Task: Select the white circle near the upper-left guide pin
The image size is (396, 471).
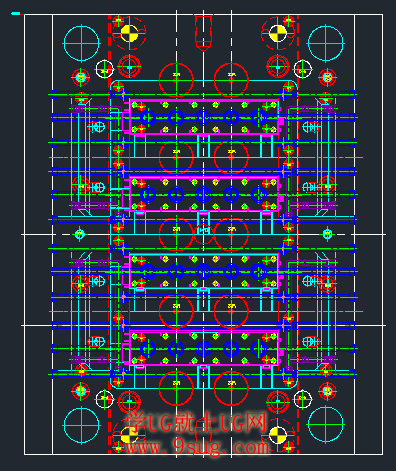Action: point(105,69)
